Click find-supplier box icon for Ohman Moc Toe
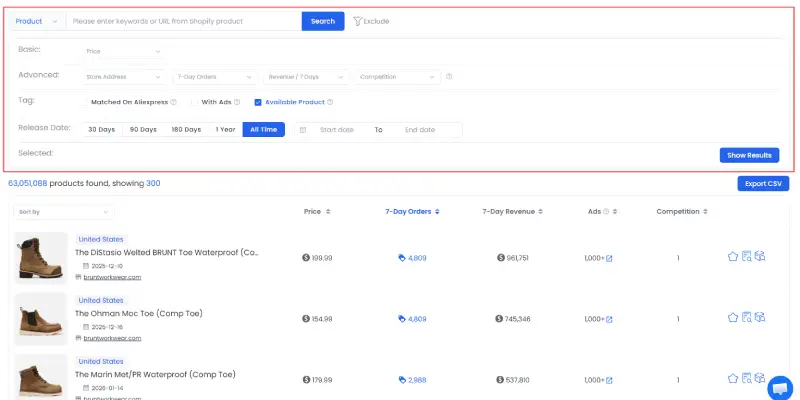This screenshot has height=400, width=800. click(760, 317)
